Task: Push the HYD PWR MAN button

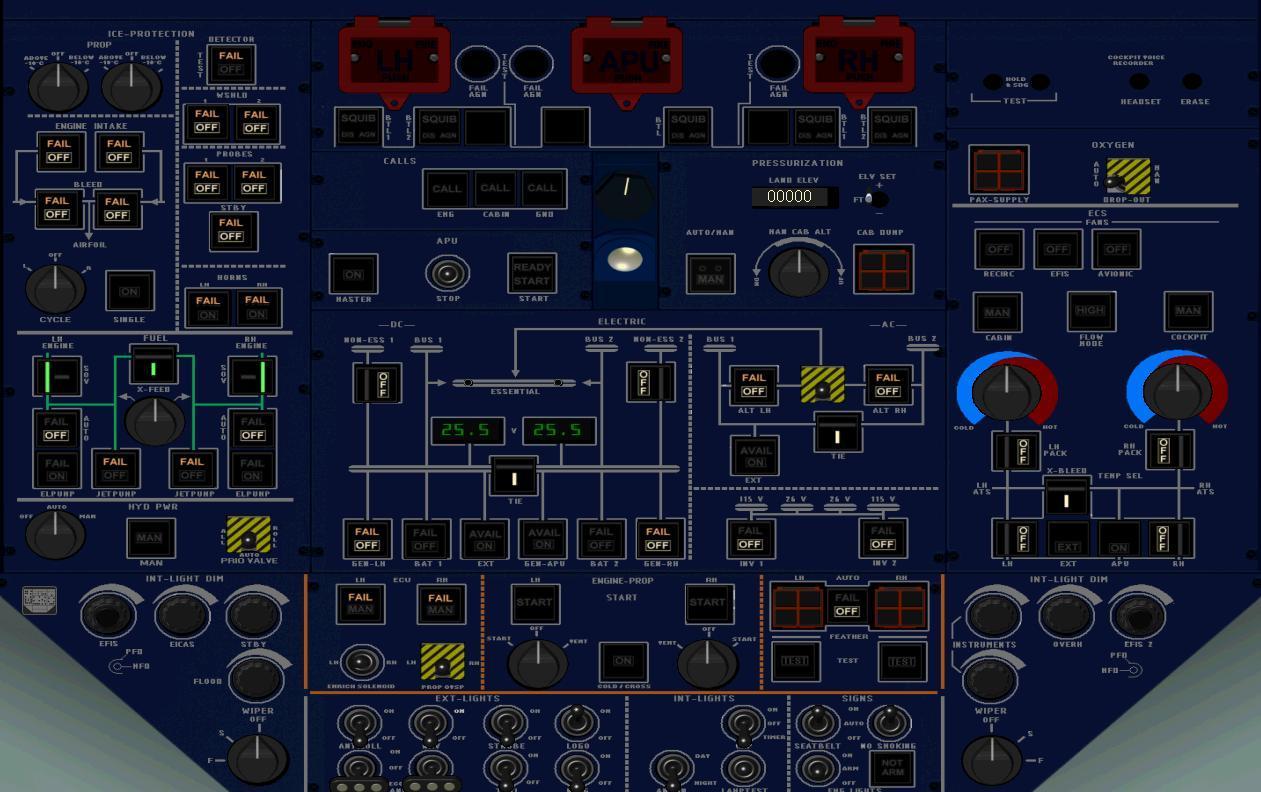Action: 150,538
